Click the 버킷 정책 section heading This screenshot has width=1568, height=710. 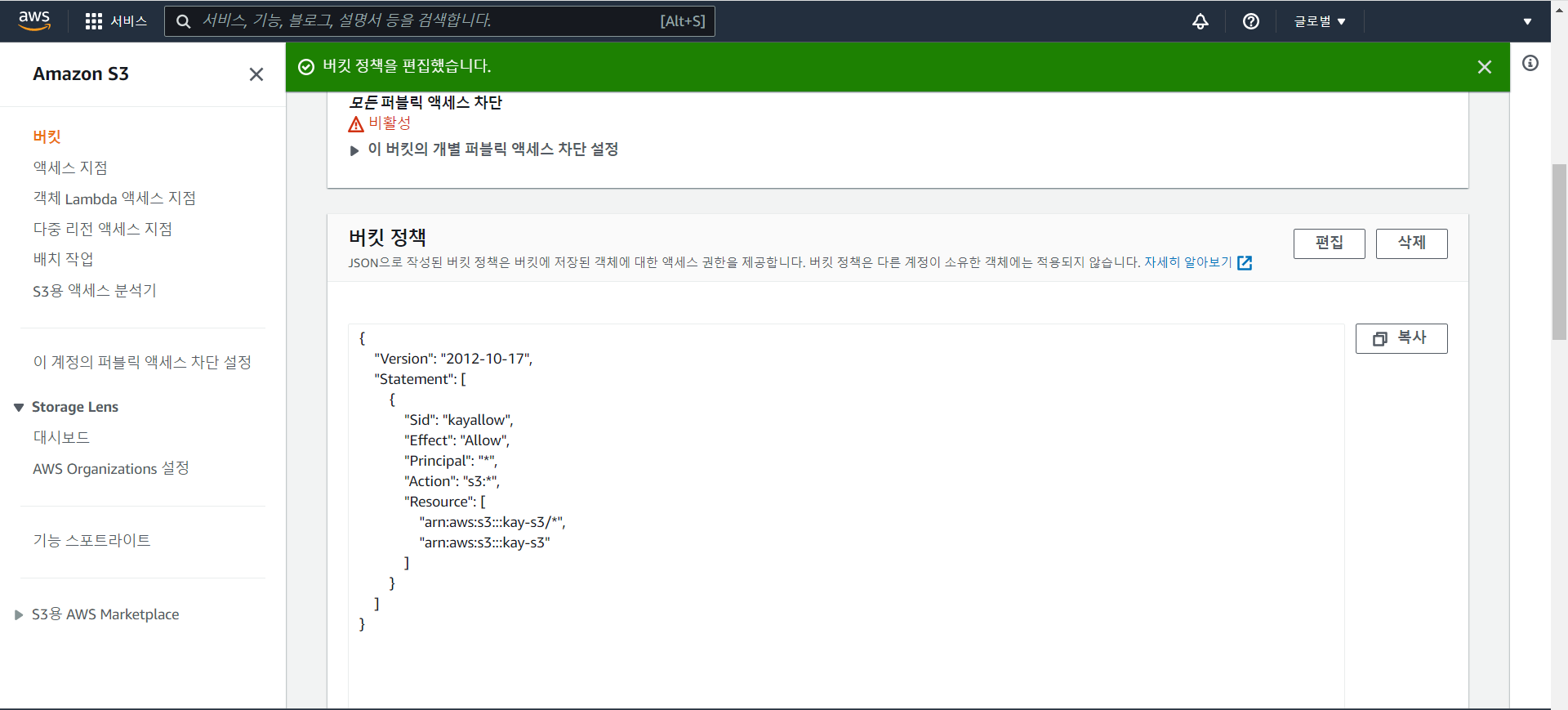point(387,238)
